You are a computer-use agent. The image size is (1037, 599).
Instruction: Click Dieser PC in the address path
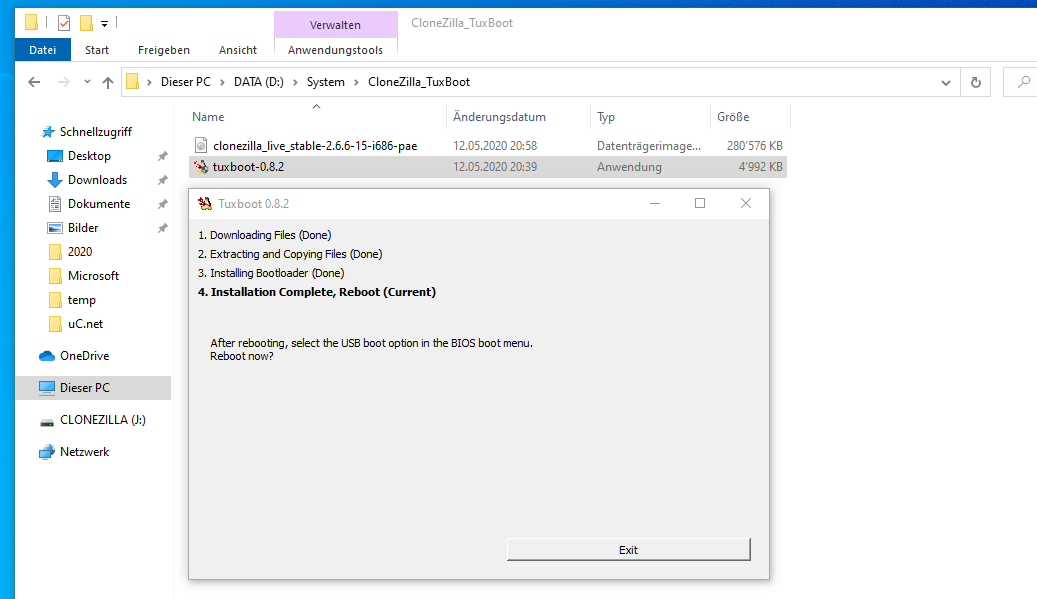186,82
